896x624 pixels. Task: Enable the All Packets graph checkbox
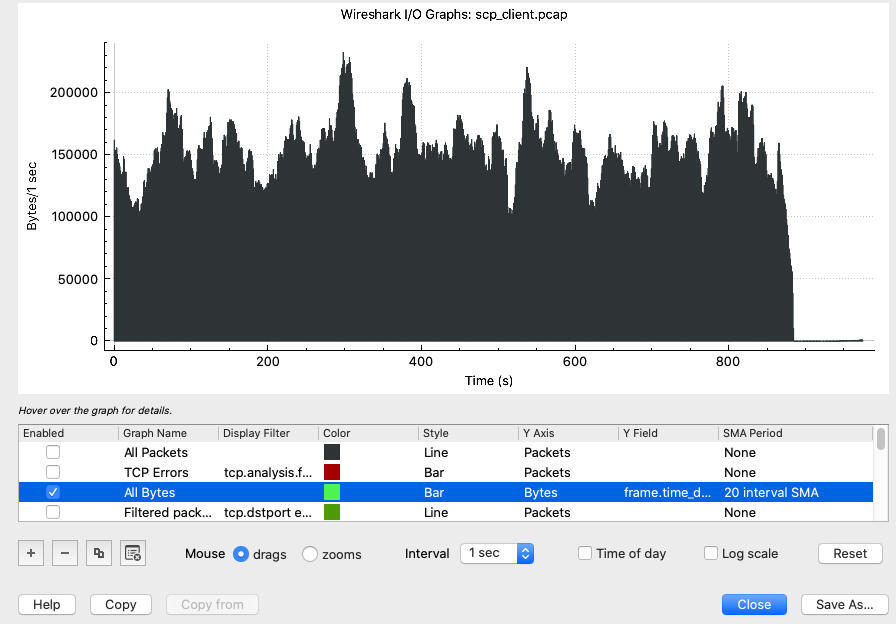point(53,453)
